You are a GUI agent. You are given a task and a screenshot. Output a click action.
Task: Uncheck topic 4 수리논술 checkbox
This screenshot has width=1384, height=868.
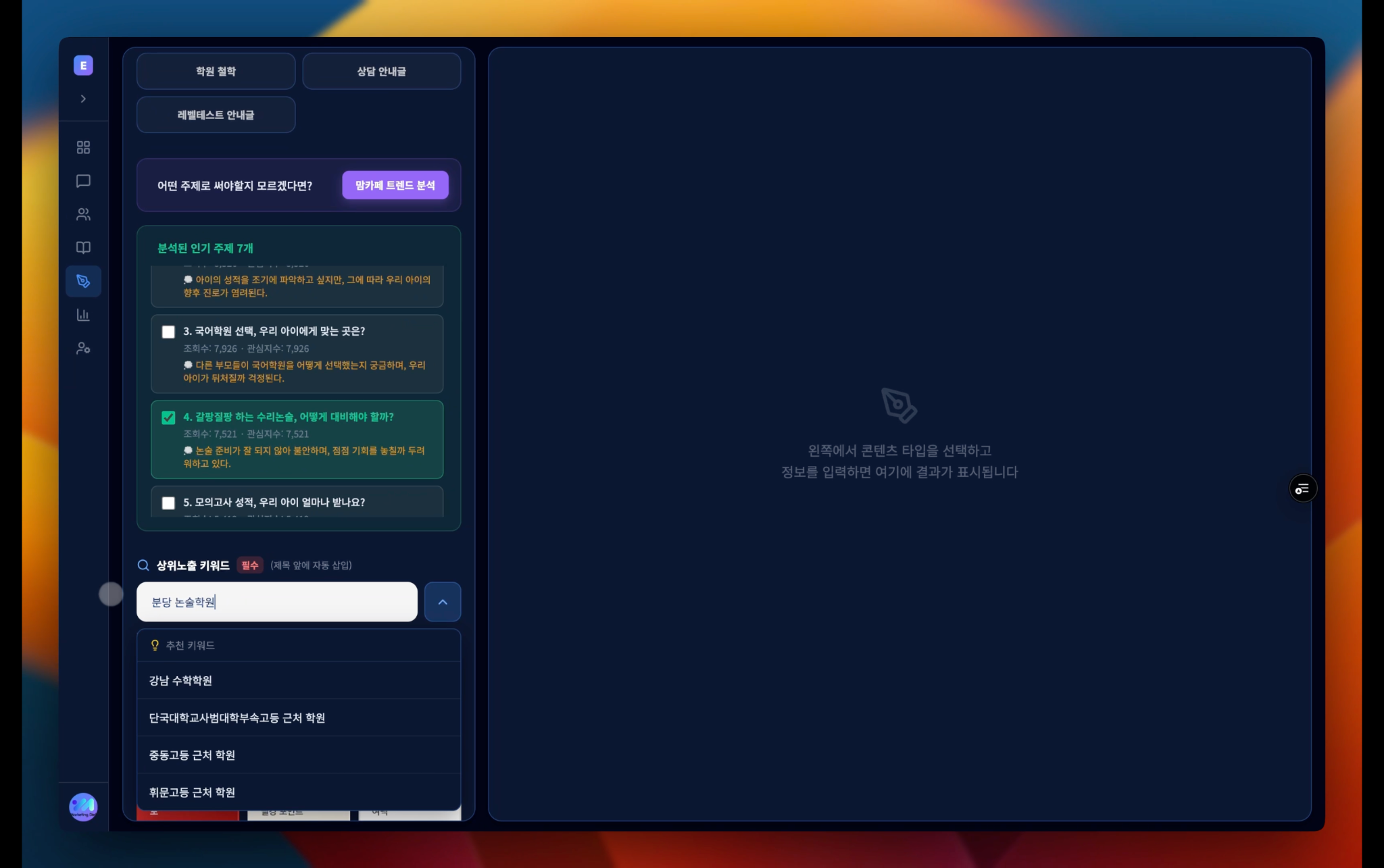(x=168, y=417)
